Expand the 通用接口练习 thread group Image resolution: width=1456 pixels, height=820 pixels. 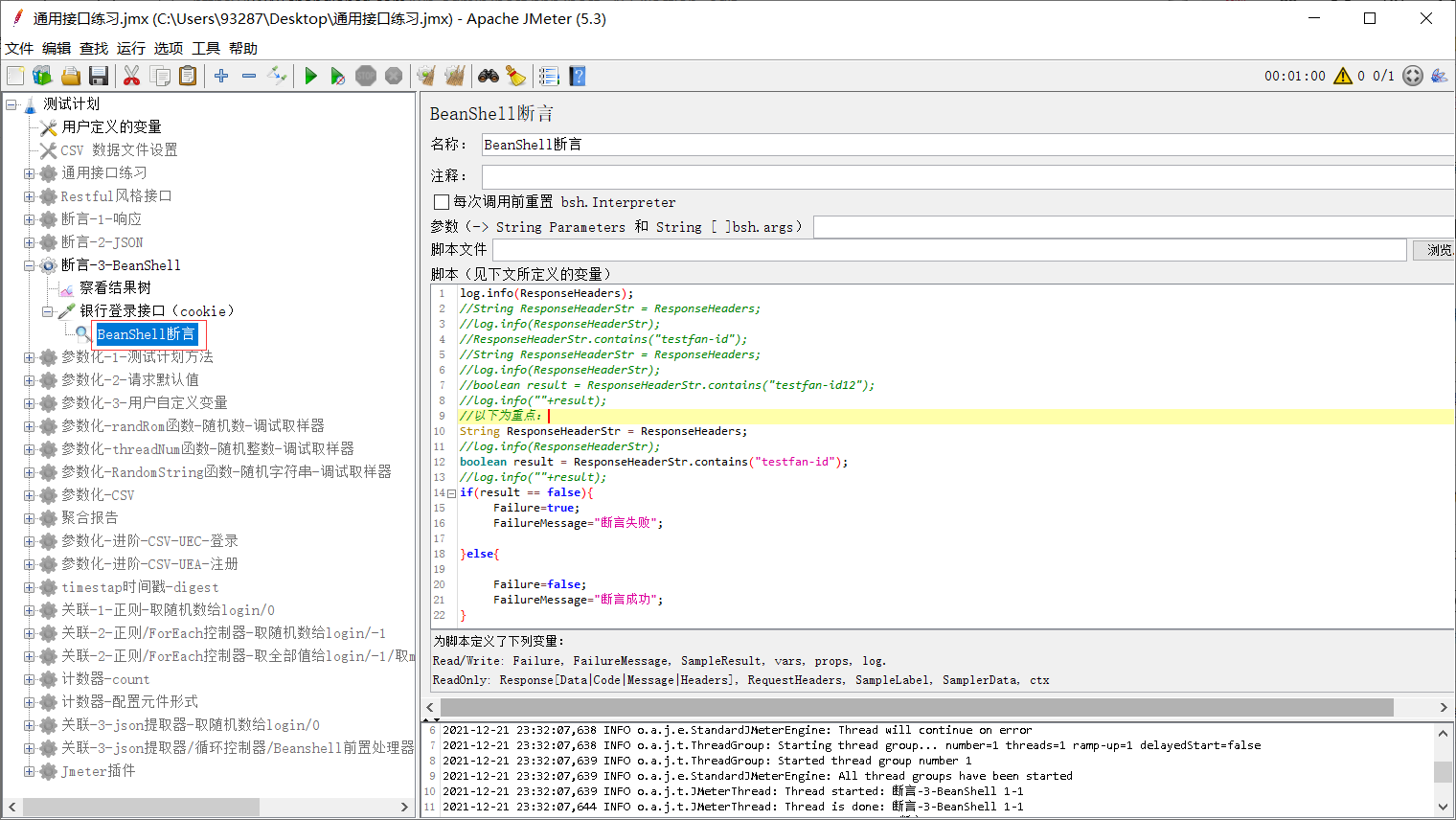29,173
